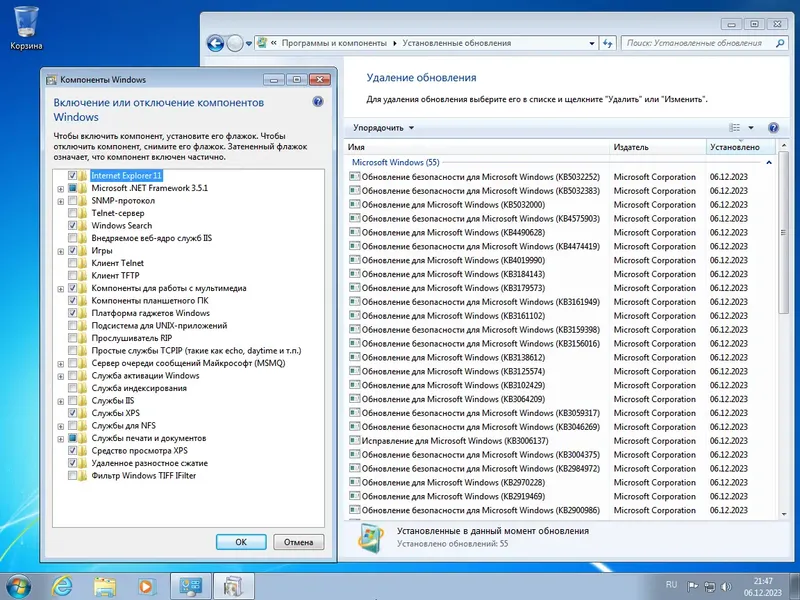Open the network icon in system tray

[710, 587]
